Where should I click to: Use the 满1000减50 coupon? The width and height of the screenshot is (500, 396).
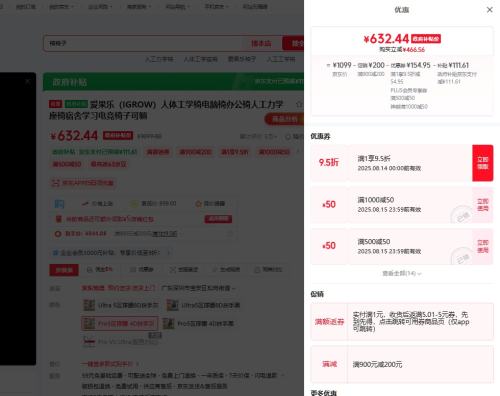(482, 205)
